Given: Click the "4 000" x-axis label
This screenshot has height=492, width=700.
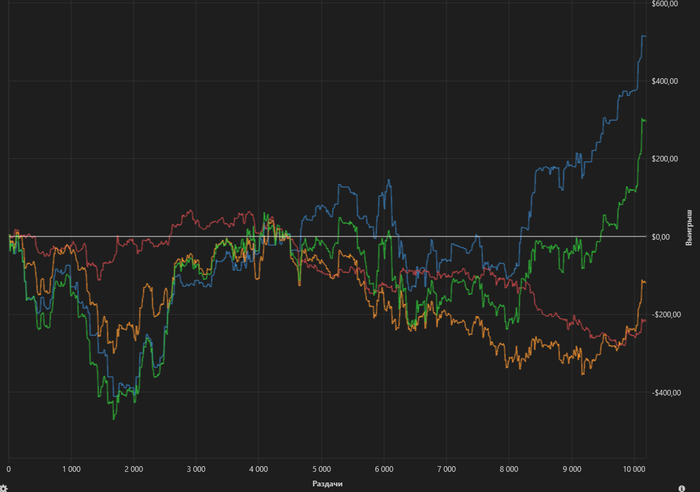Looking at the screenshot, I should point(258,469).
